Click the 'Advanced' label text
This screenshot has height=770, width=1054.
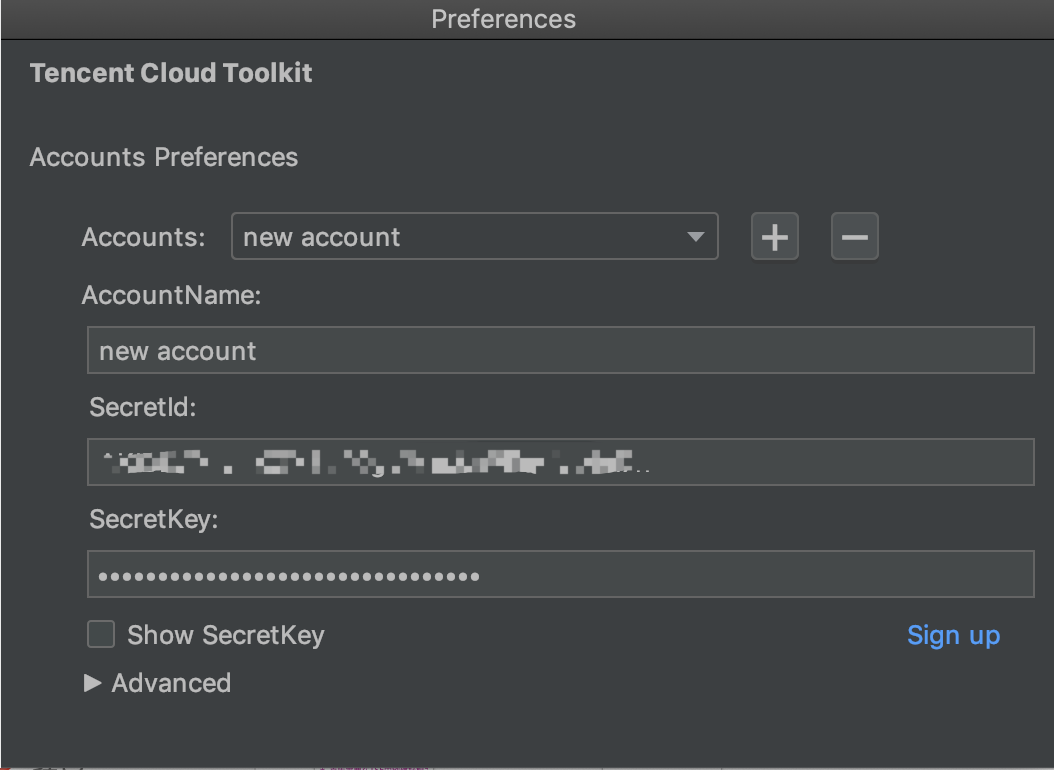[x=171, y=683]
